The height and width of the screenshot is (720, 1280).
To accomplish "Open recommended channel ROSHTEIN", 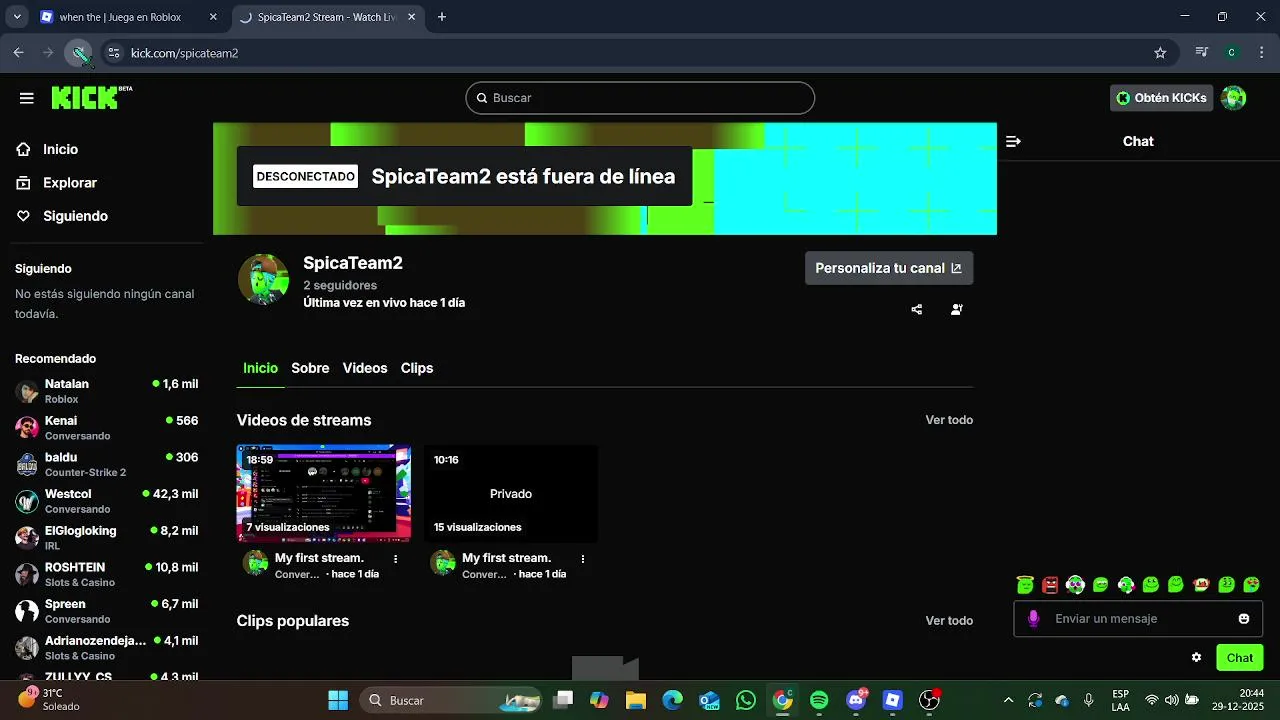I will coord(106,574).
